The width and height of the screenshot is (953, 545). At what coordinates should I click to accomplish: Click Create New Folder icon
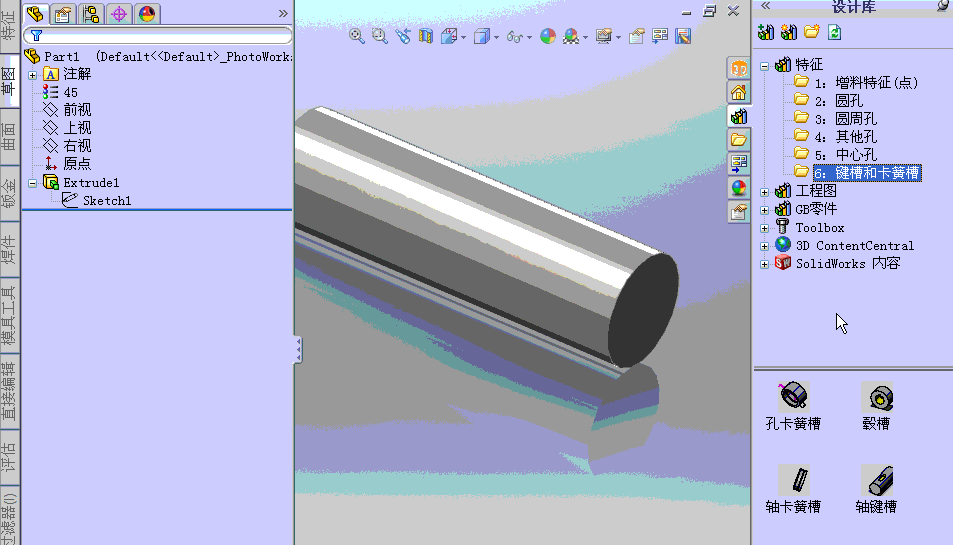(x=812, y=32)
